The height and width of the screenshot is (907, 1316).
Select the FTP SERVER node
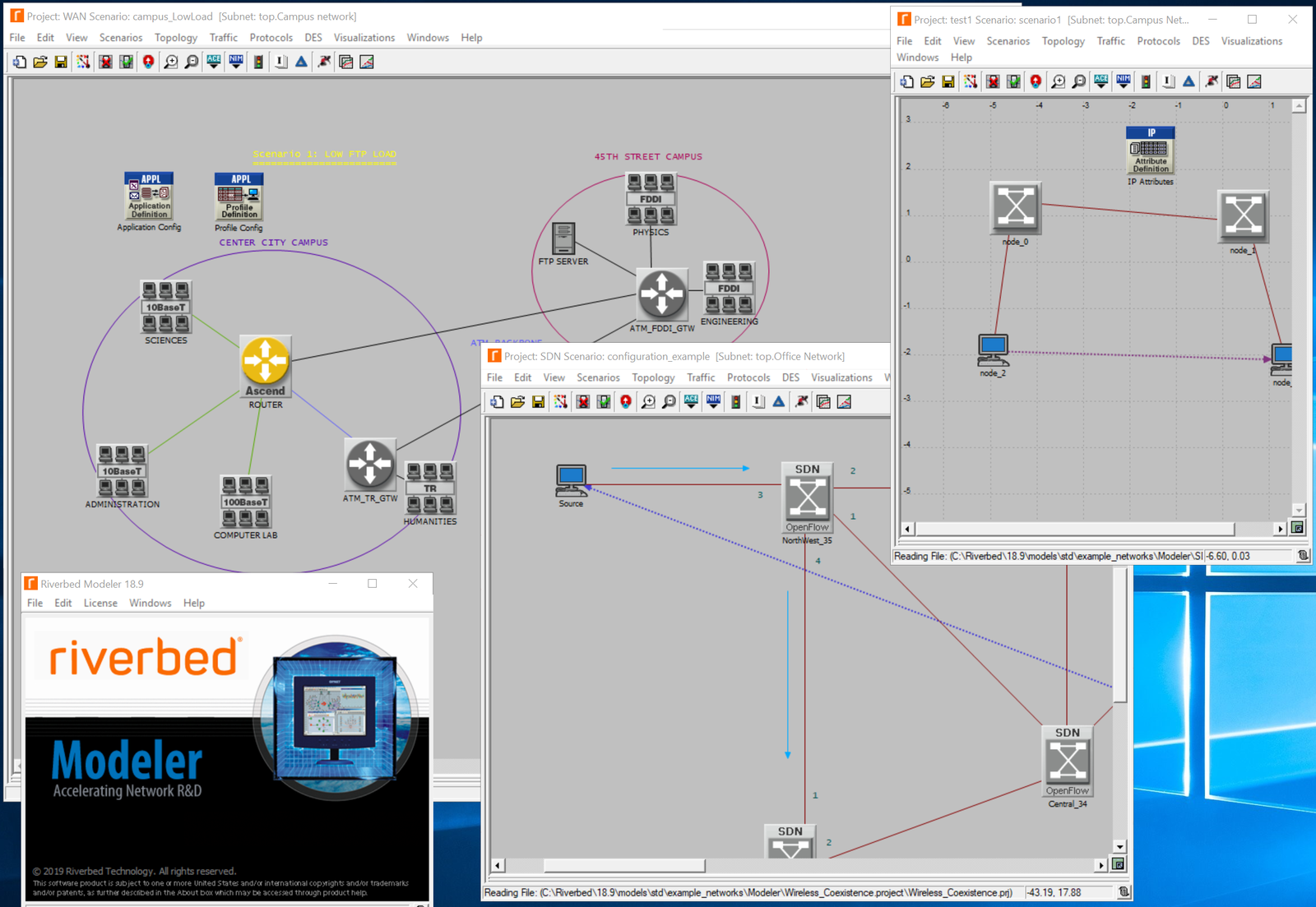563,239
